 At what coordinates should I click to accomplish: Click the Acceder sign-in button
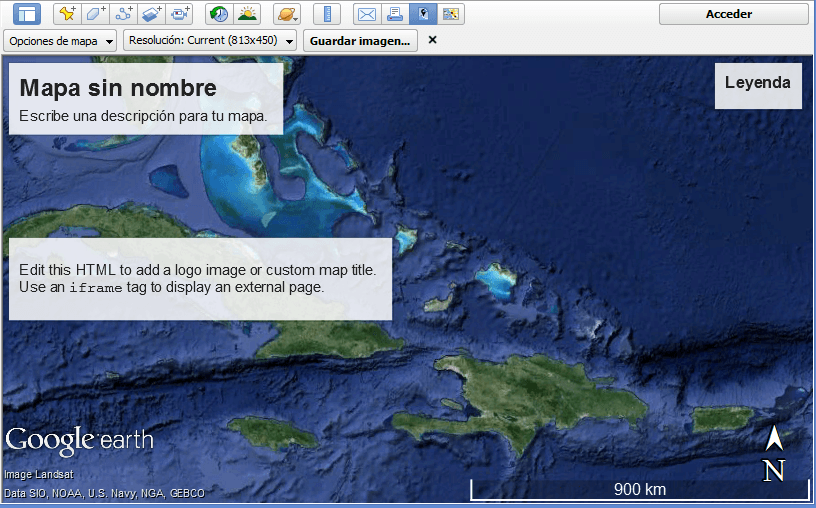point(733,14)
